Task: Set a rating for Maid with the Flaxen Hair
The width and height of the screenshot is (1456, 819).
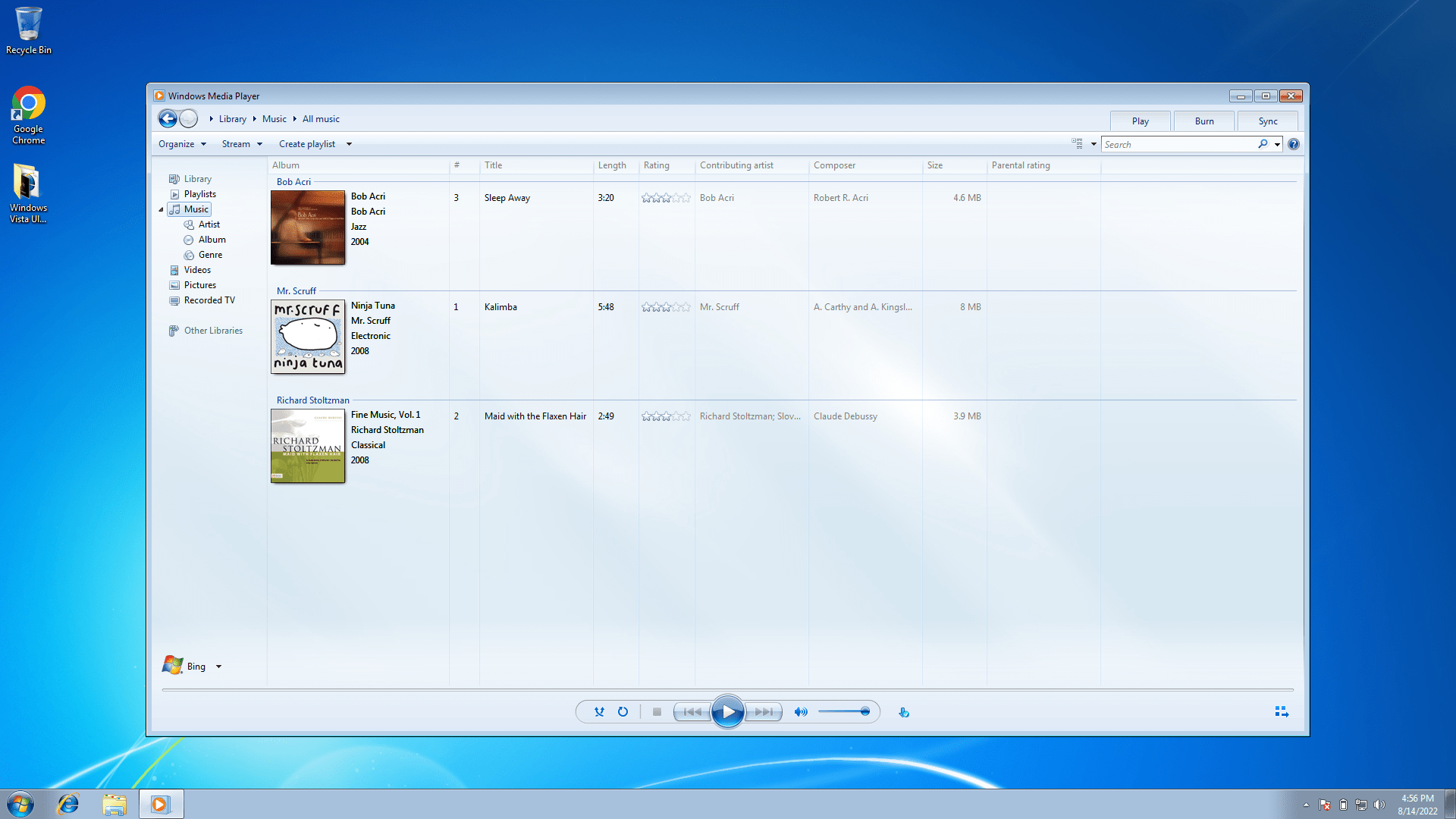Action: click(665, 416)
